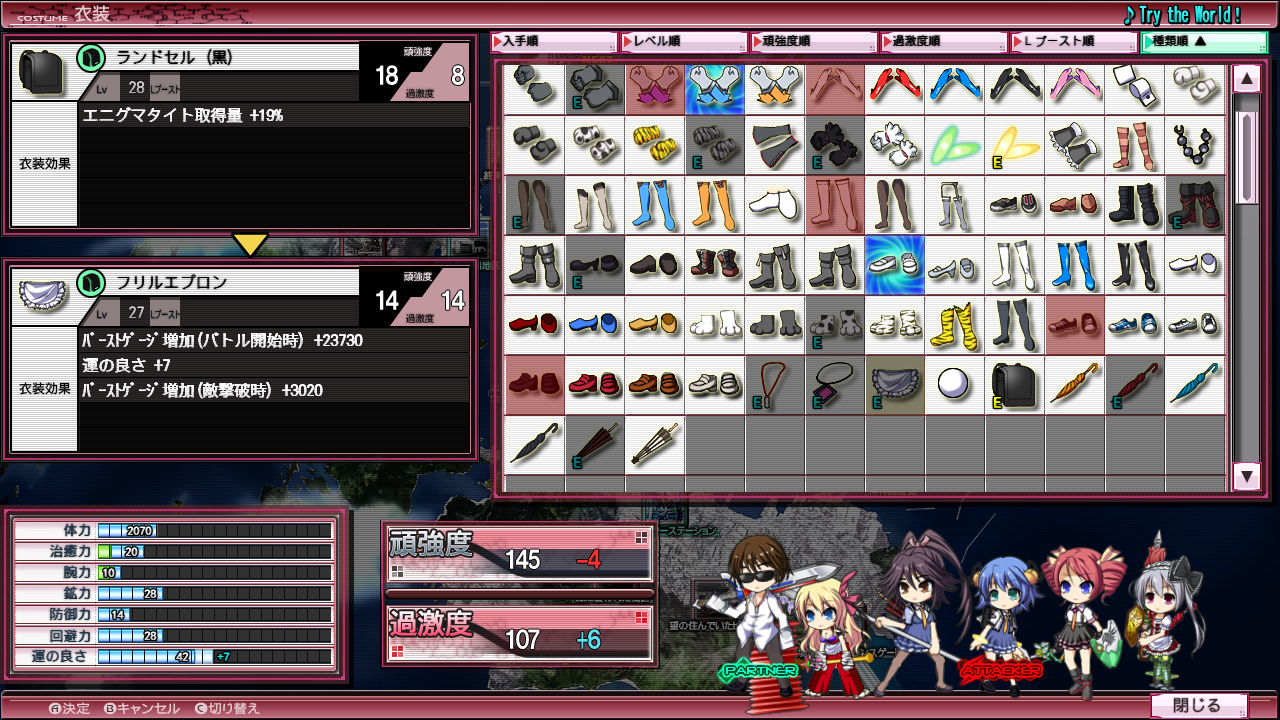The width and height of the screenshot is (1280, 720).
Task: Select the teal umbrella item
Action: pos(1195,385)
